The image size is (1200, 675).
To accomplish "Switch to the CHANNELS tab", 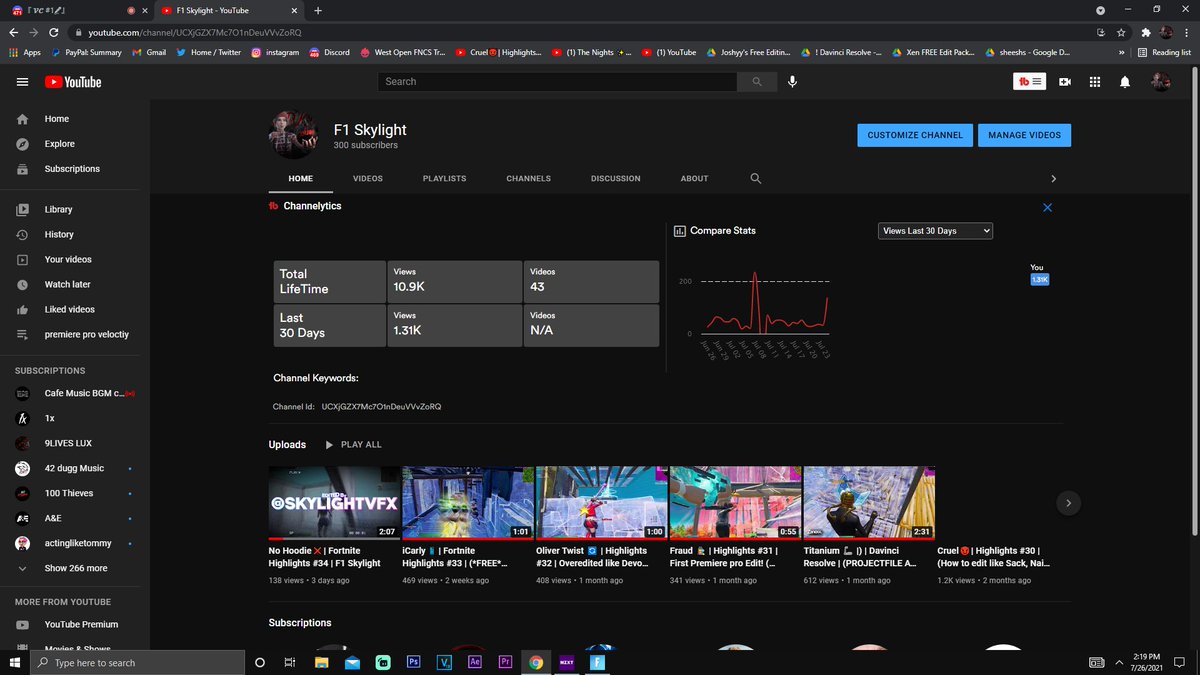I will click(x=528, y=179).
